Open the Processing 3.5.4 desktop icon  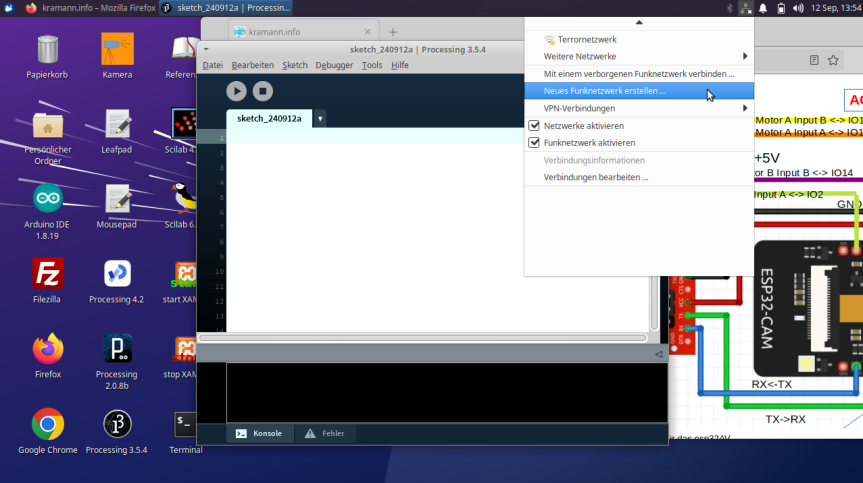point(116,425)
